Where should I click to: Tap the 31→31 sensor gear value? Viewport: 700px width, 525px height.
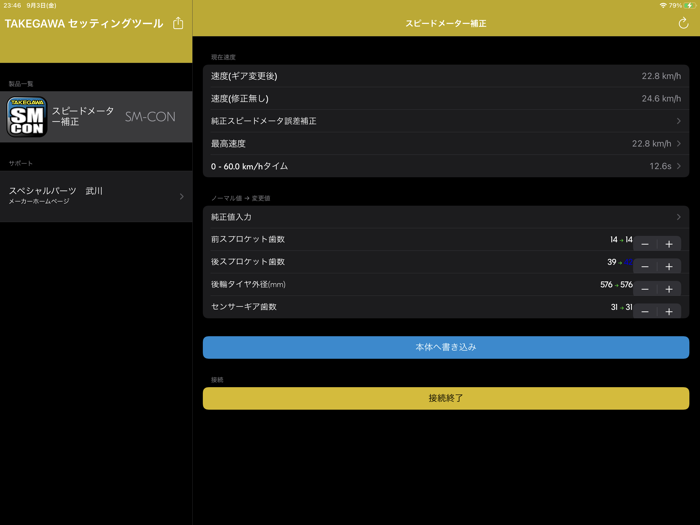click(x=621, y=307)
